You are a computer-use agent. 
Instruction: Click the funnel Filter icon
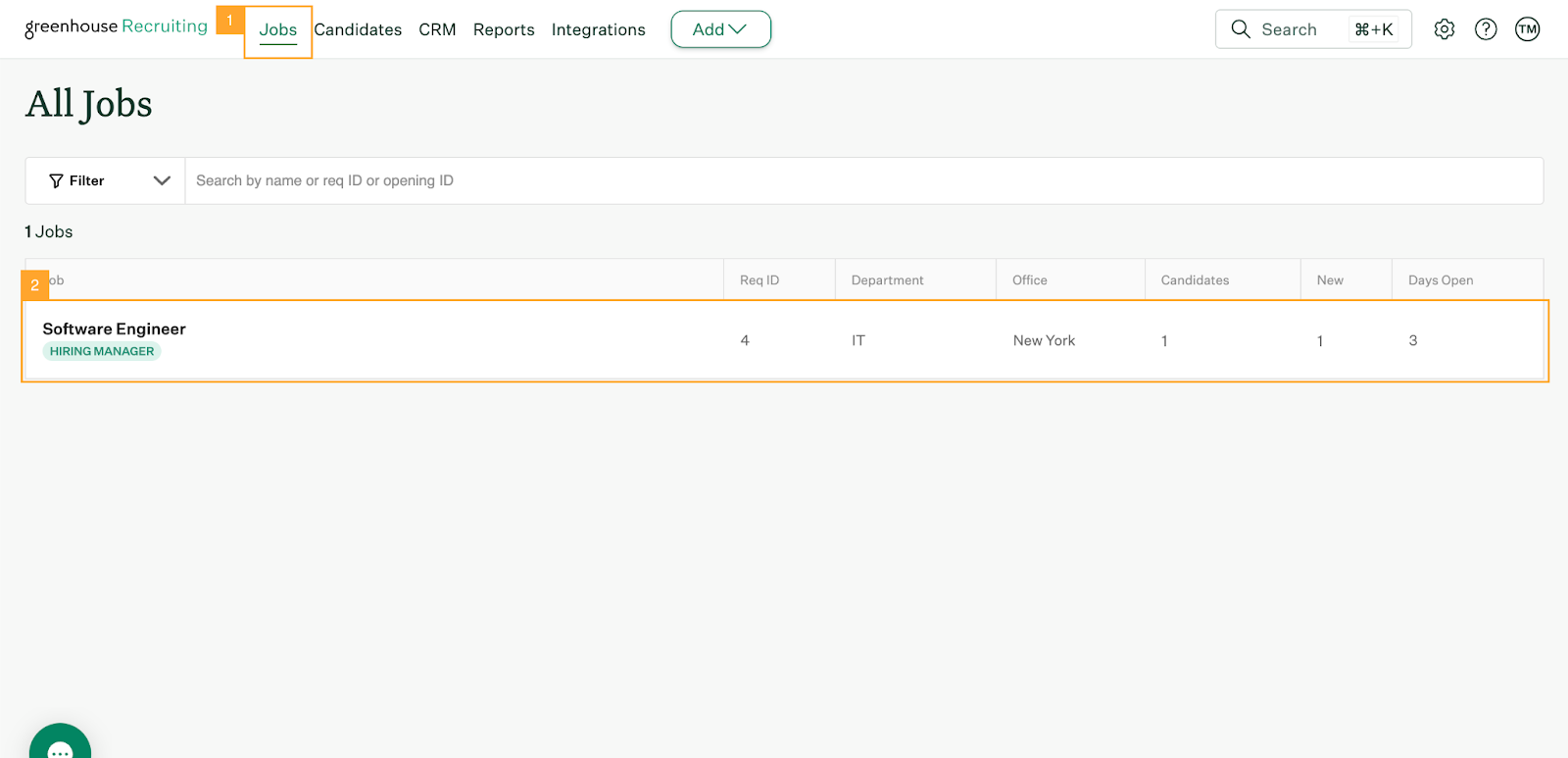(57, 181)
